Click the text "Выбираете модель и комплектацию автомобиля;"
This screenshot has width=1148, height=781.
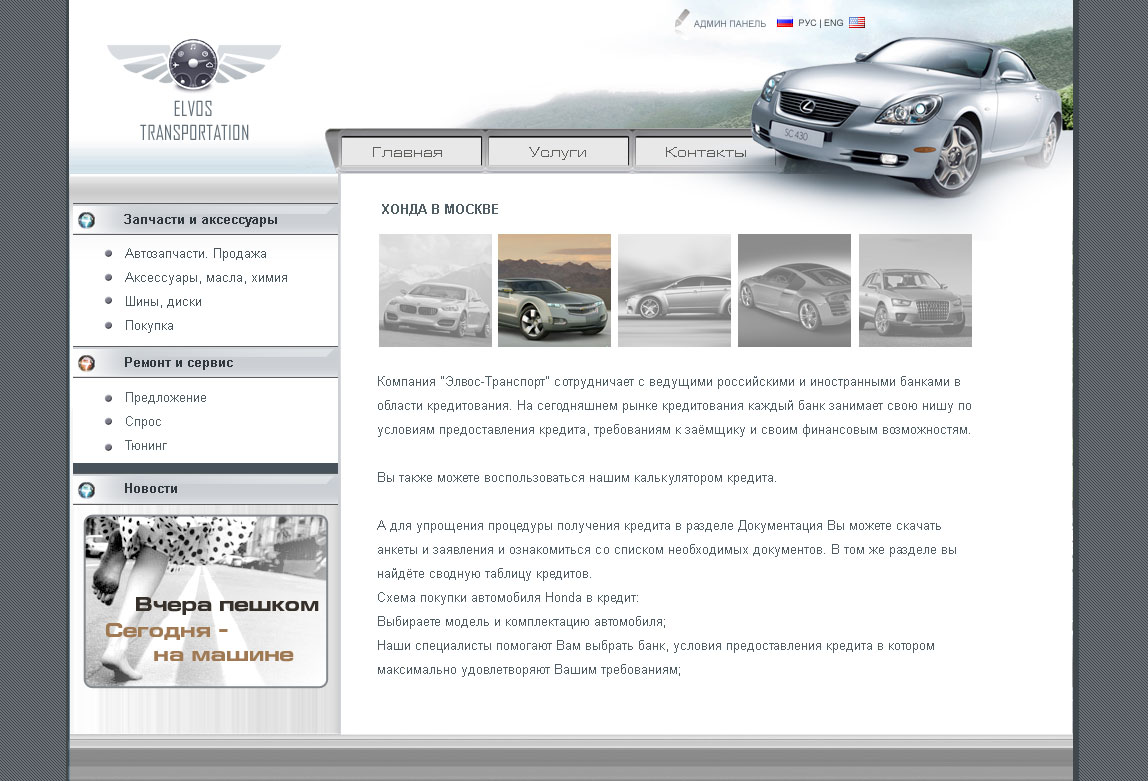point(521,622)
